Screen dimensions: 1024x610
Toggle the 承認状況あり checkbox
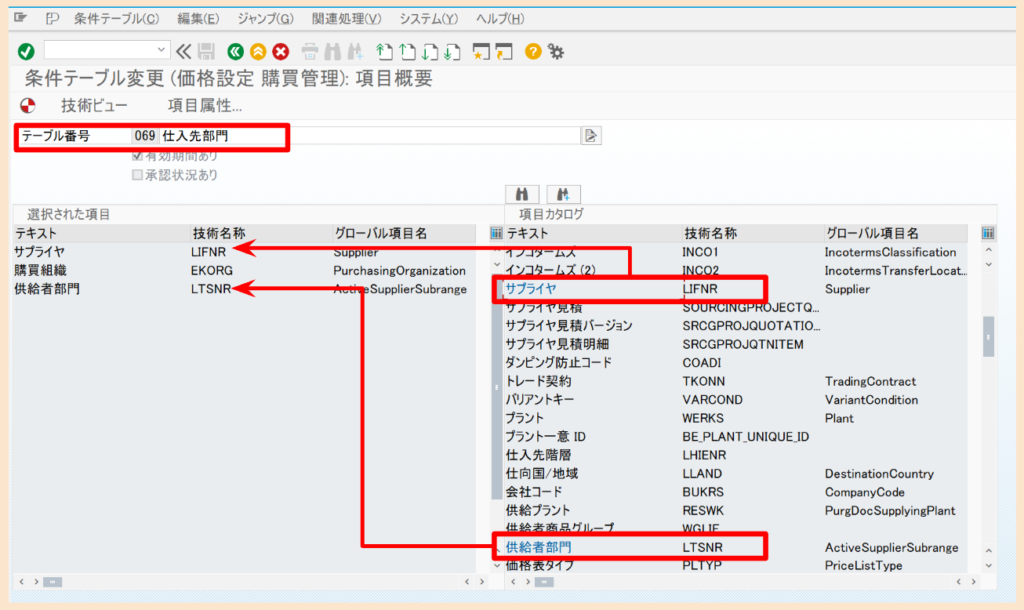(137, 175)
